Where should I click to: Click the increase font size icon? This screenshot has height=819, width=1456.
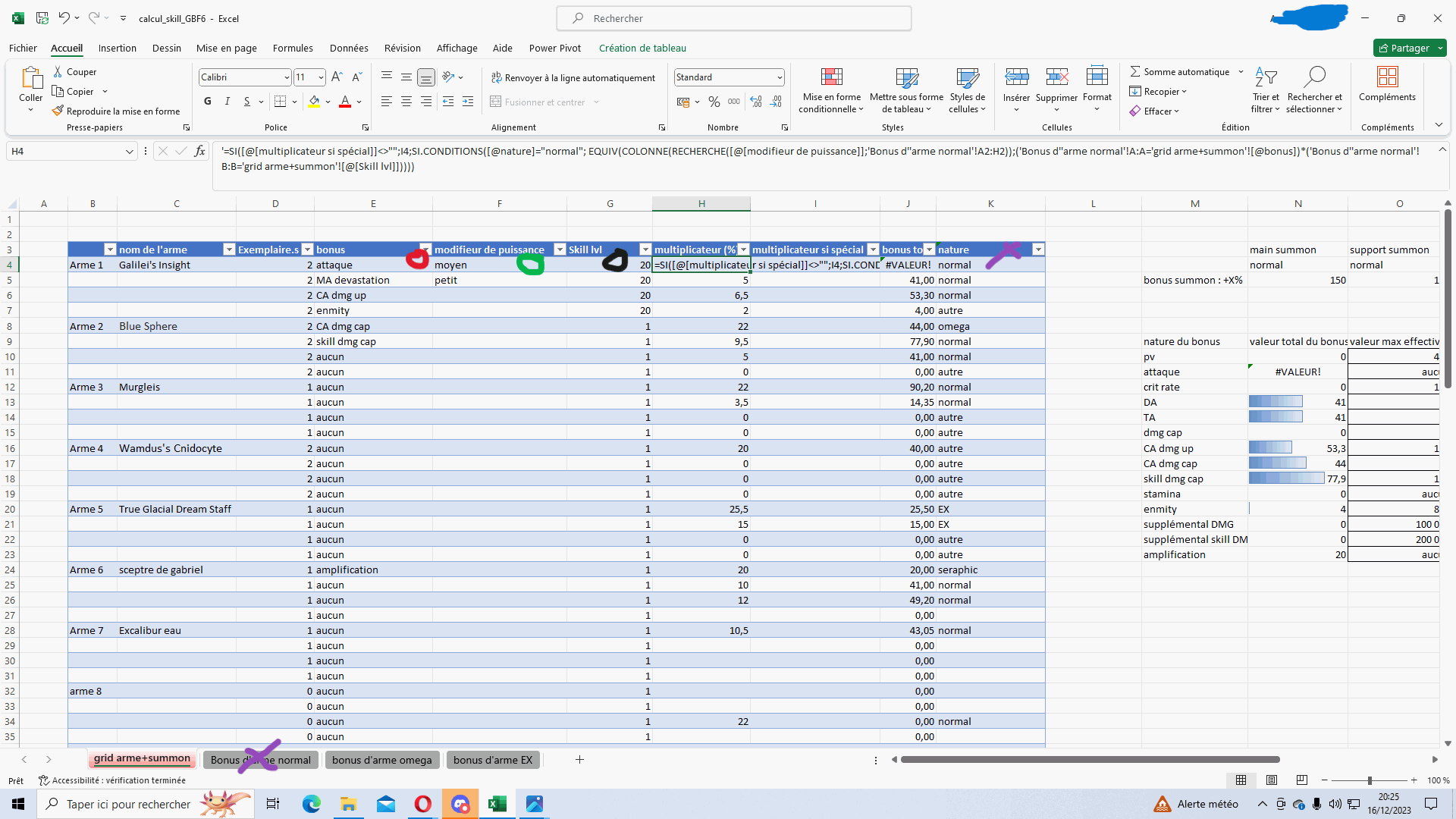coord(337,77)
